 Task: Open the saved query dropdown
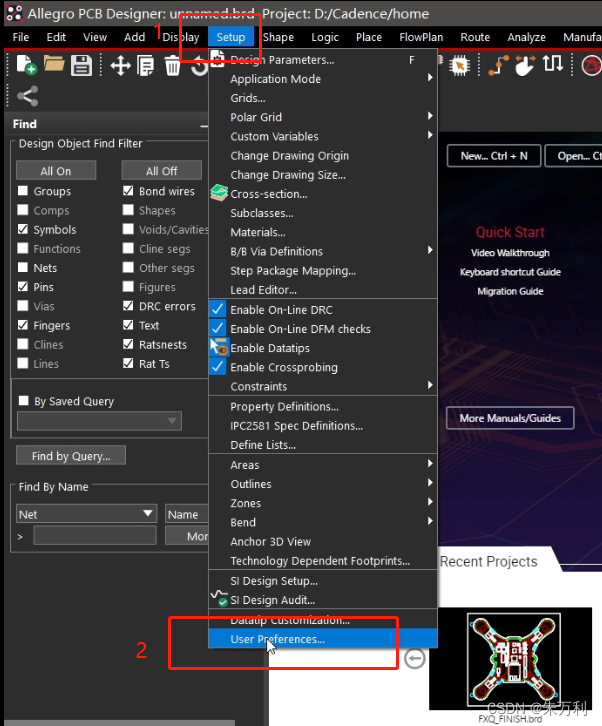(x=99, y=421)
